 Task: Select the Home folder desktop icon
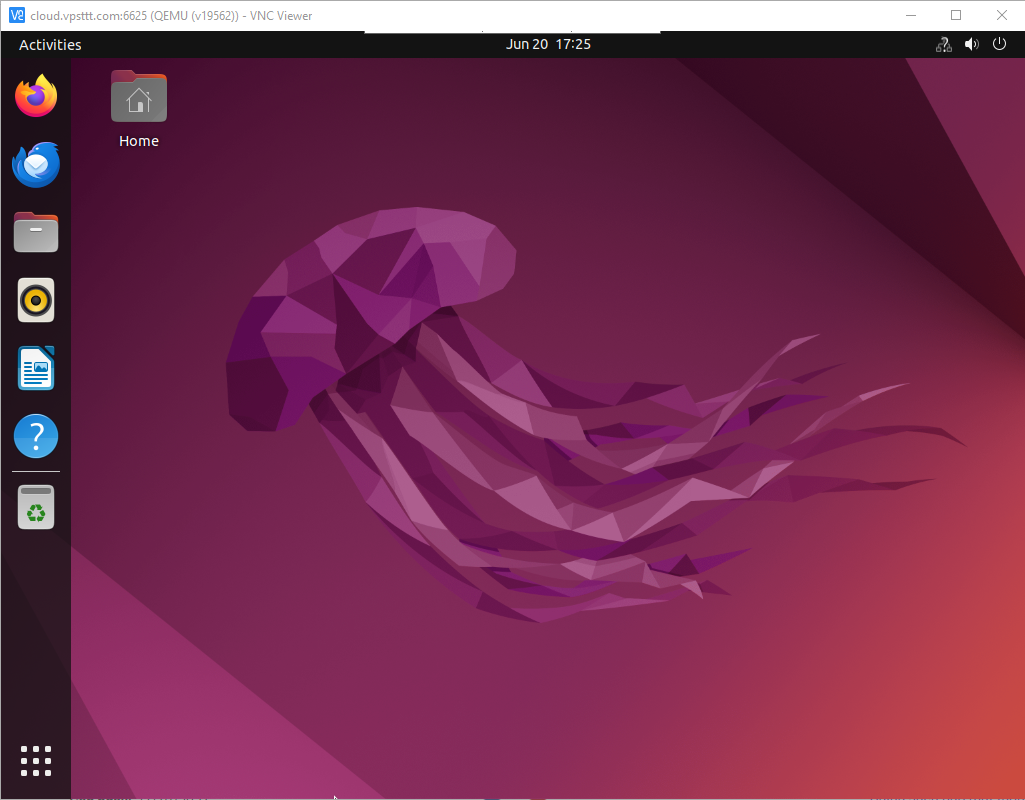click(x=139, y=96)
